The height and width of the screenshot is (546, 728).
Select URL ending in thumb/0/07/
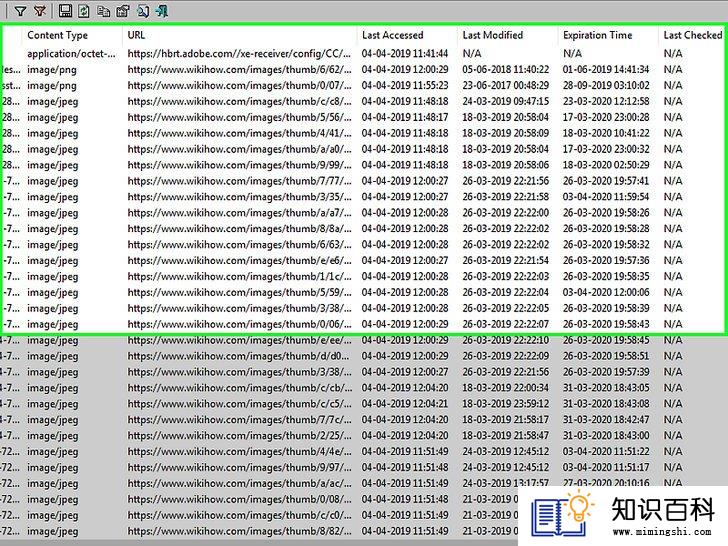(239, 85)
